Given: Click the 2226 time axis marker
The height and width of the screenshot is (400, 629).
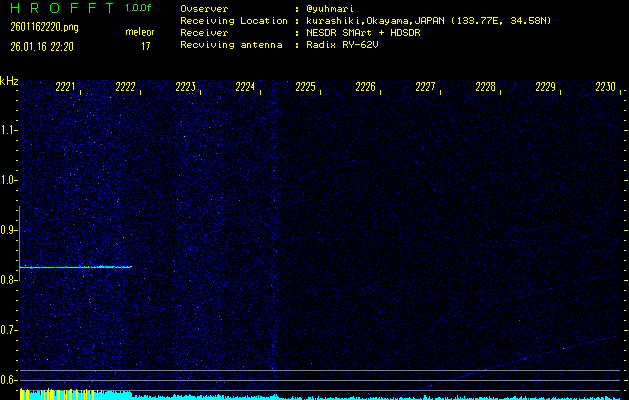Looking at the screenshot, I should (x=365, y=87).
